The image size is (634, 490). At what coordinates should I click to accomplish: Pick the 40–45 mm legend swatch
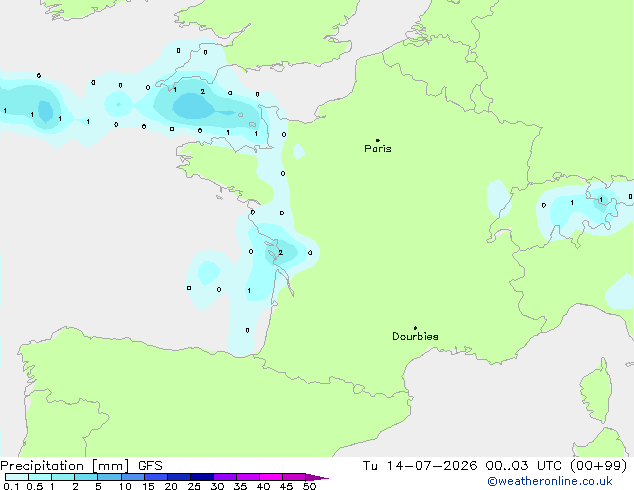[x=271, y=477]
